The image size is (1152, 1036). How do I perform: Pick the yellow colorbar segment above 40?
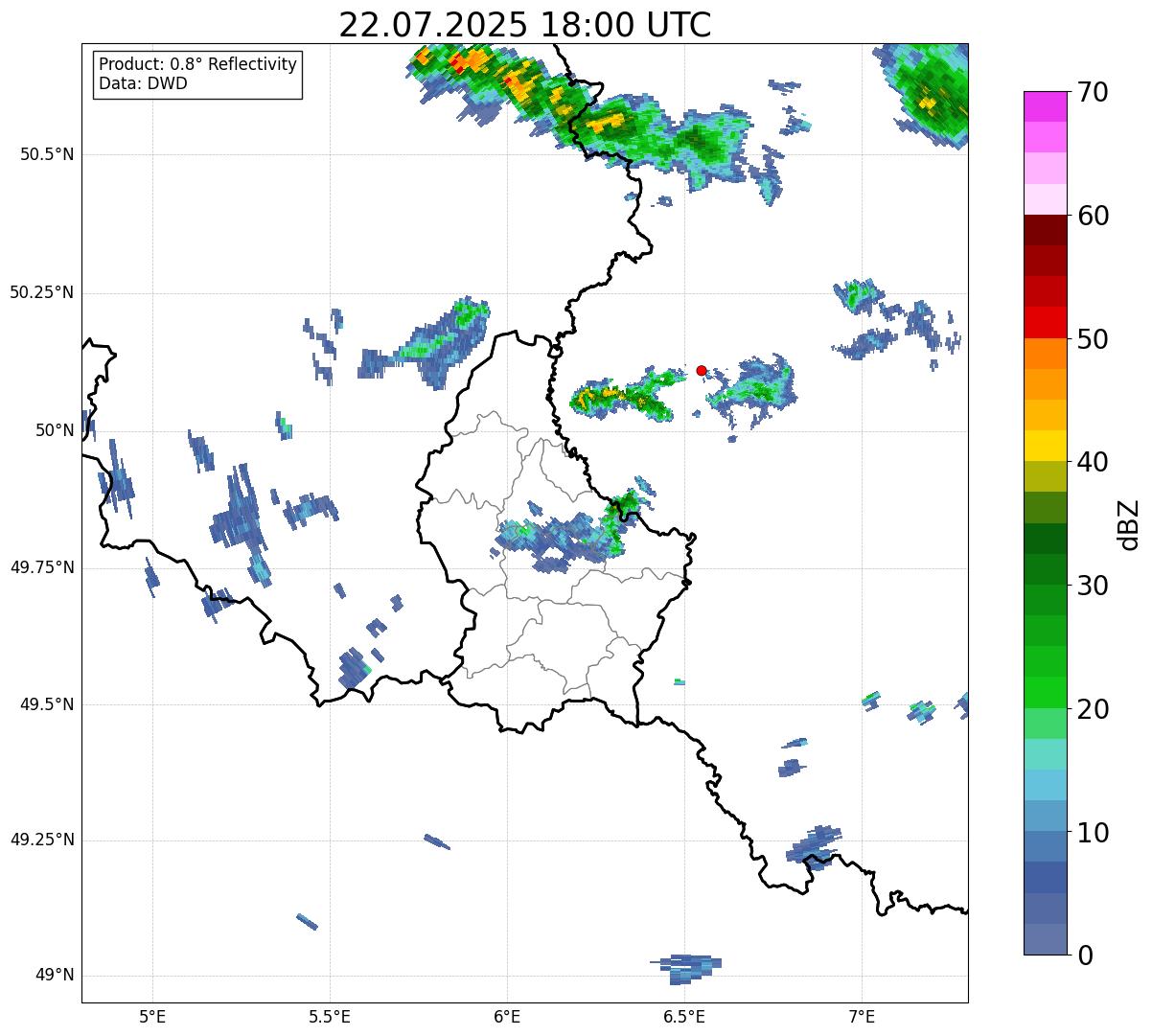[1045, 446]
